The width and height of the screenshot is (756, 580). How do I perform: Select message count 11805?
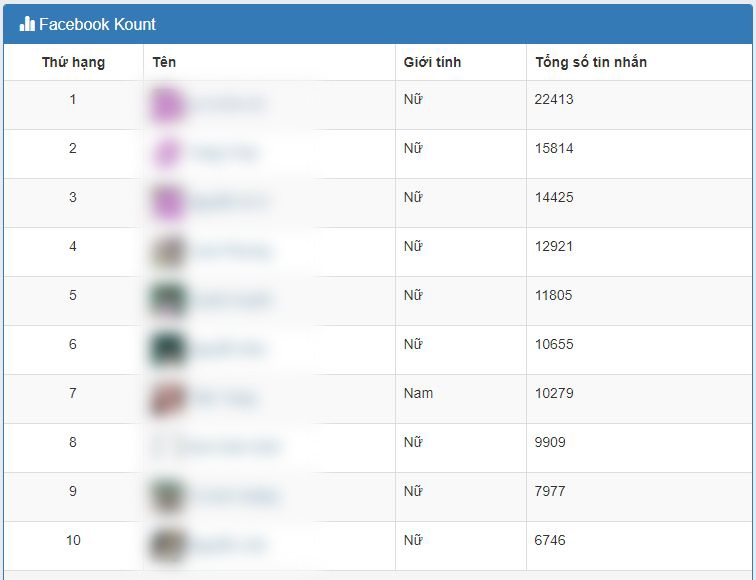pos(554,295)
